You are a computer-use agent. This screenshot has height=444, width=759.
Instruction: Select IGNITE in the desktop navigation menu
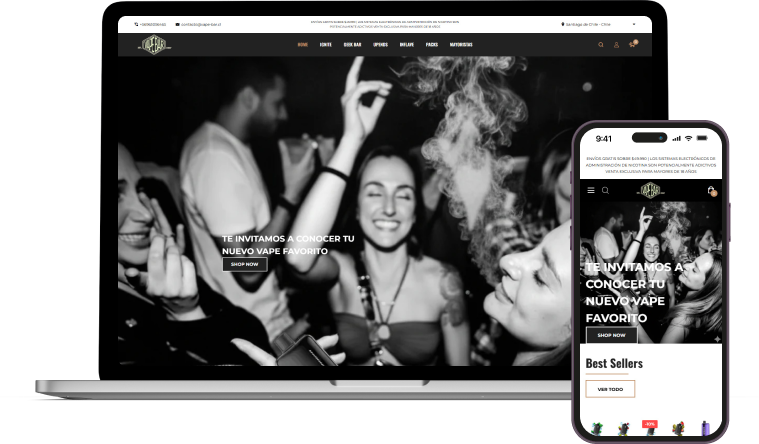[x=326, y=45]
